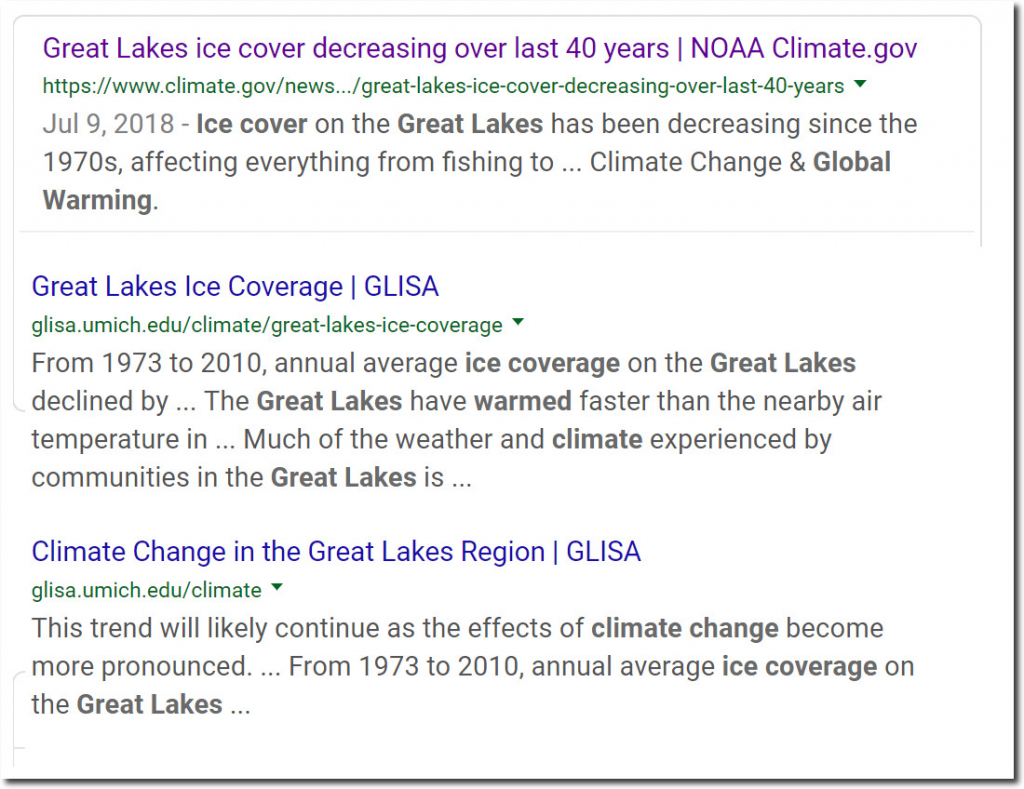Expand the arrow beside the great-lakes-ice-coverage URL

518,323
